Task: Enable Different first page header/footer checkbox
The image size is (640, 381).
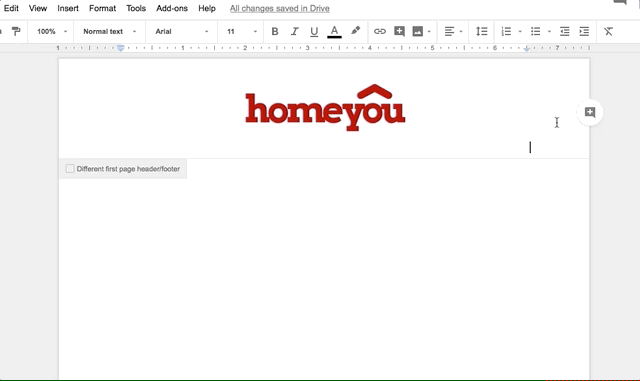Action: 70,169
